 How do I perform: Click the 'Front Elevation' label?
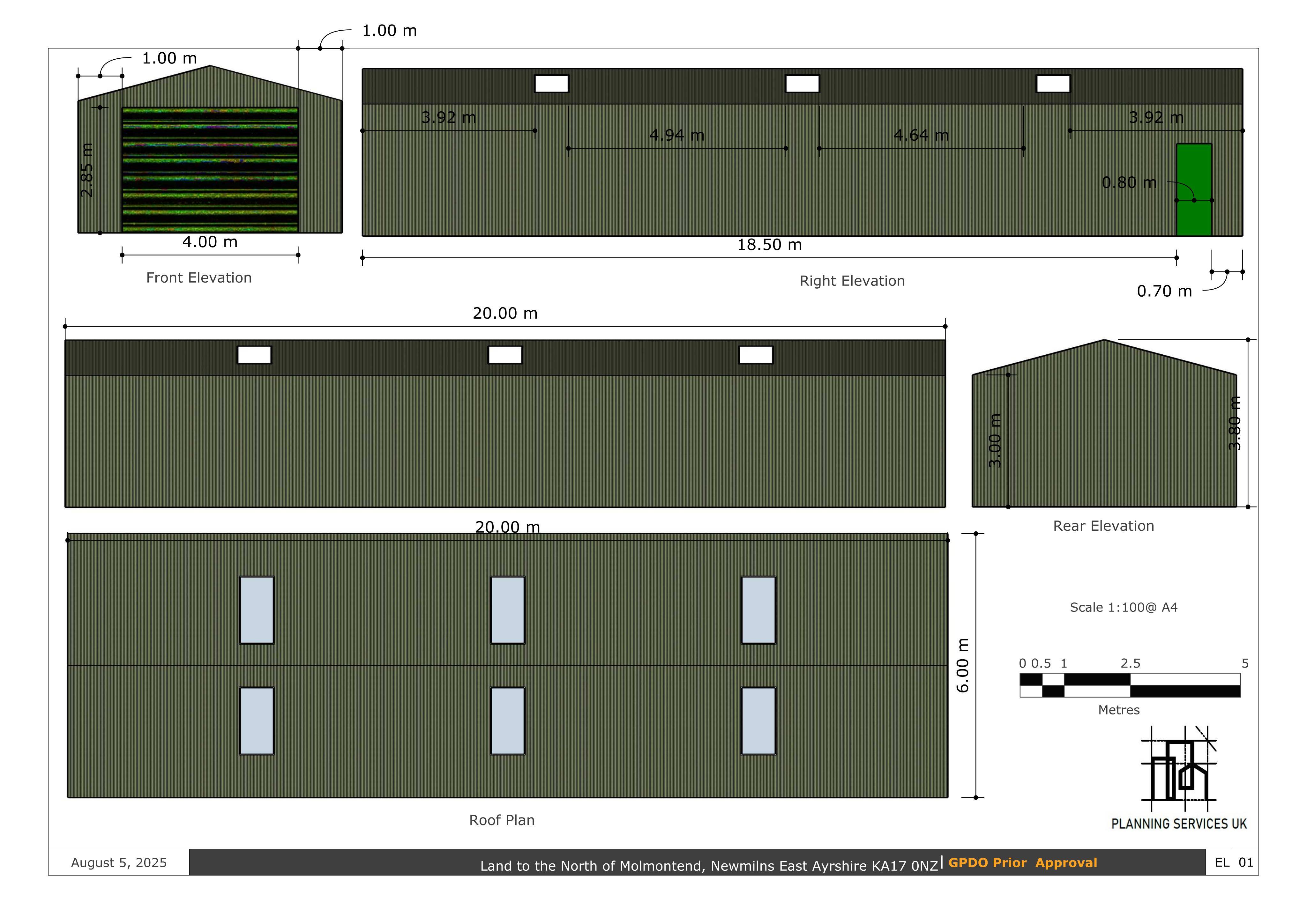pos(199,278)
